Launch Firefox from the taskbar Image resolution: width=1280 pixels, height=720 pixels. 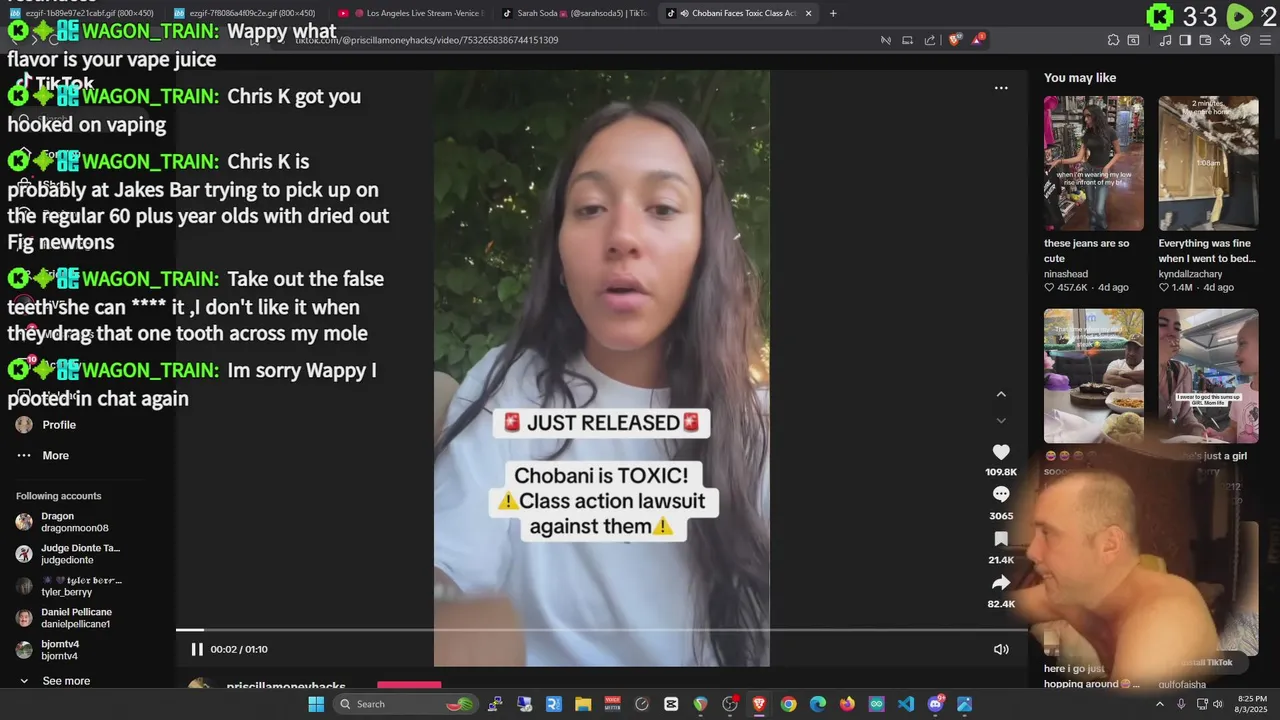(847, 704)
